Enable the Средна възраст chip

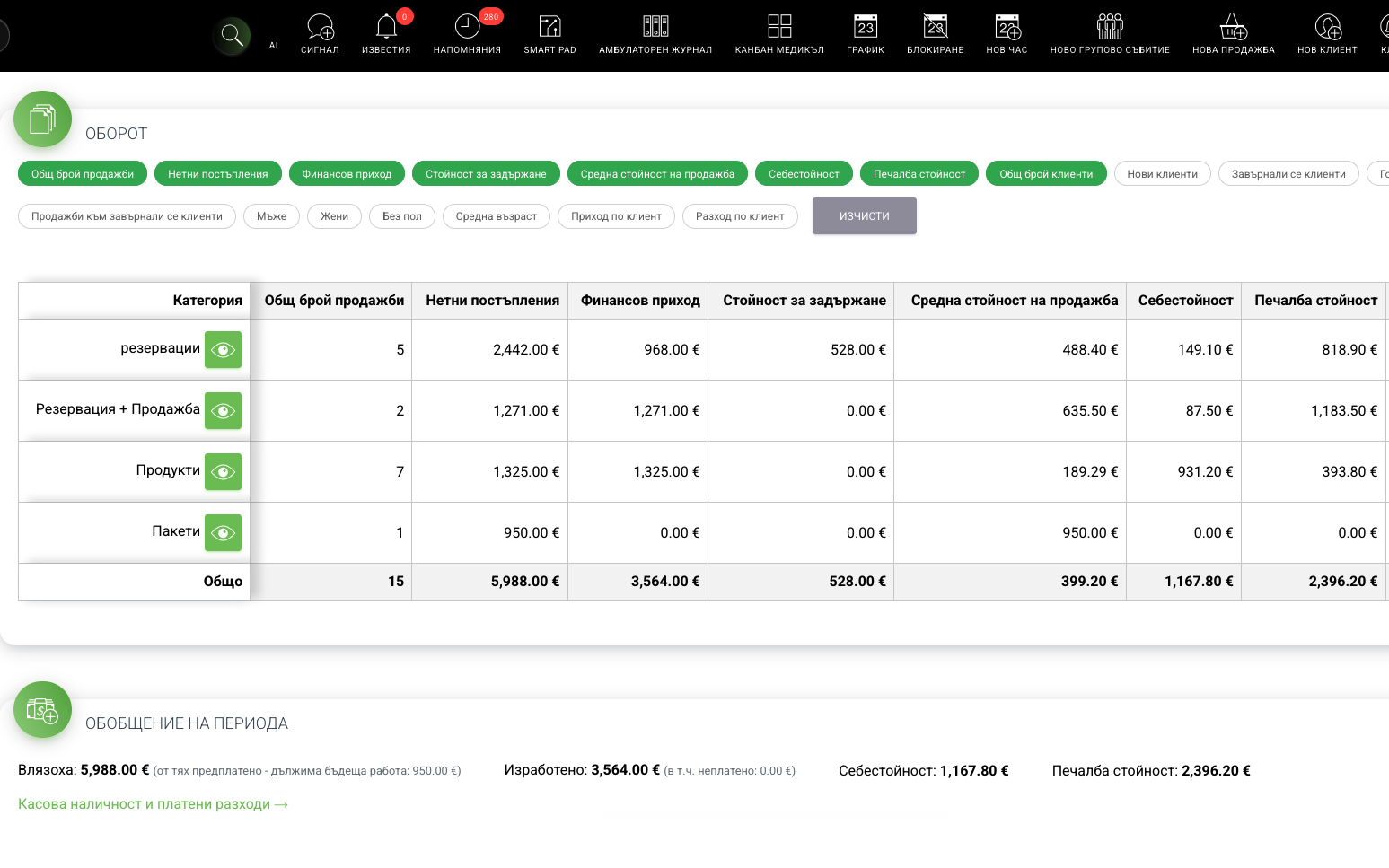pyautogui.click(x=497, y=216)
